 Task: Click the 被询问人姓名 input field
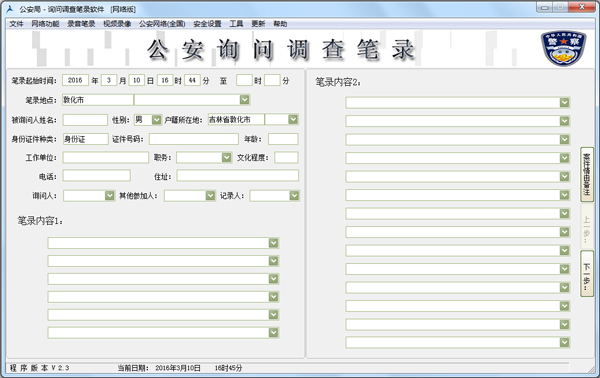point(85,120)
